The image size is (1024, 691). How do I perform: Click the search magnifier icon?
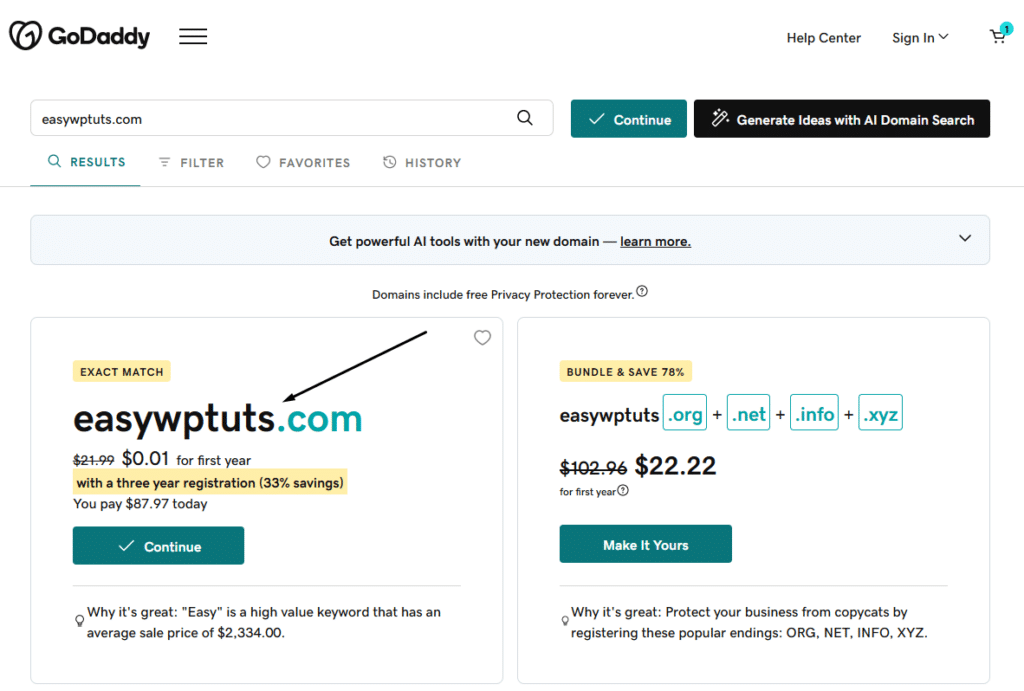[x=525, y=118]
